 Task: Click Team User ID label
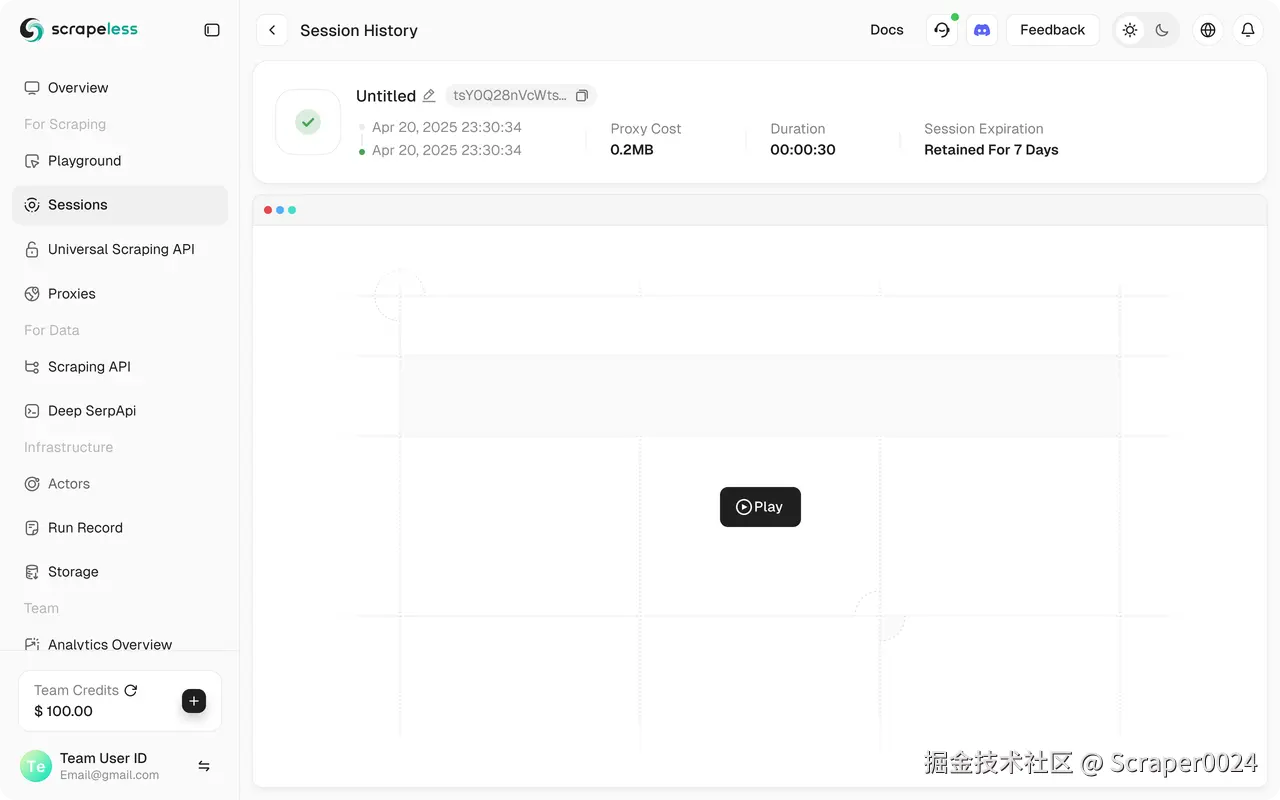tap(103, 758)
